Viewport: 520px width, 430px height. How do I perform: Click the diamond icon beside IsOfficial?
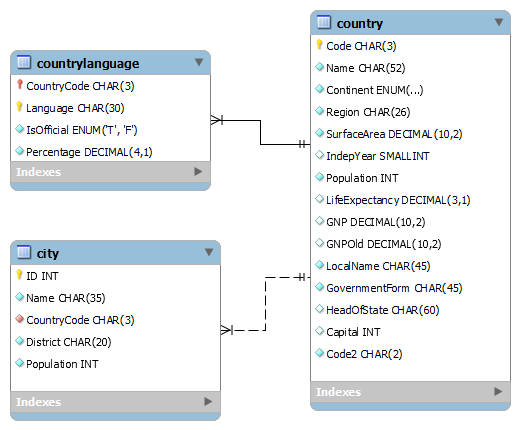(20, 129)
